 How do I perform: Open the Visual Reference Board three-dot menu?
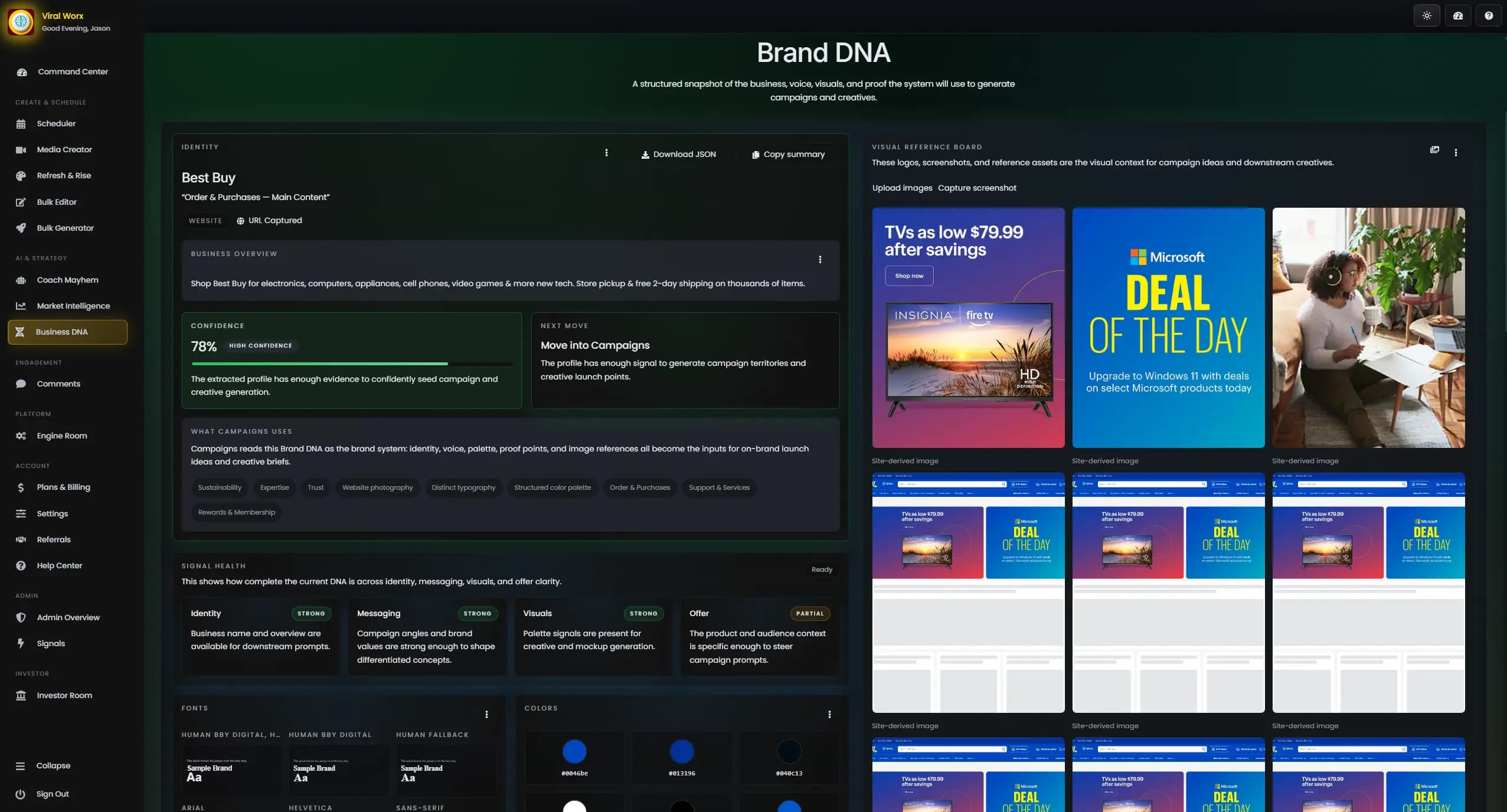tap(1456, 152)
